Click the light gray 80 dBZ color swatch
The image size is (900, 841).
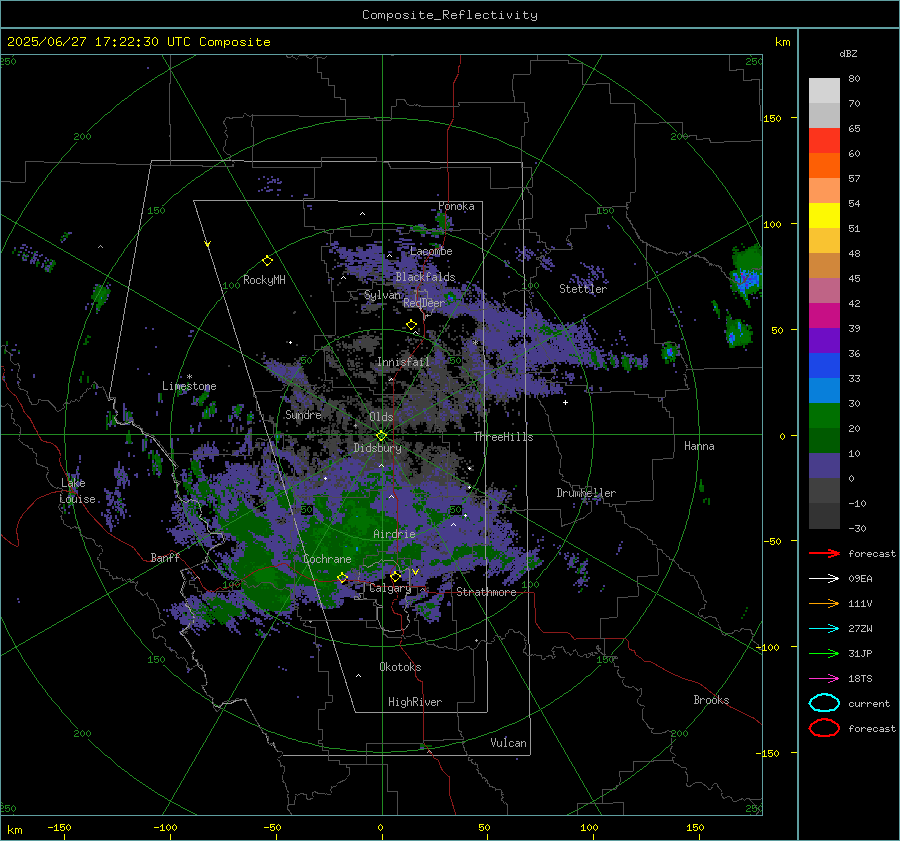click(824, 90)
